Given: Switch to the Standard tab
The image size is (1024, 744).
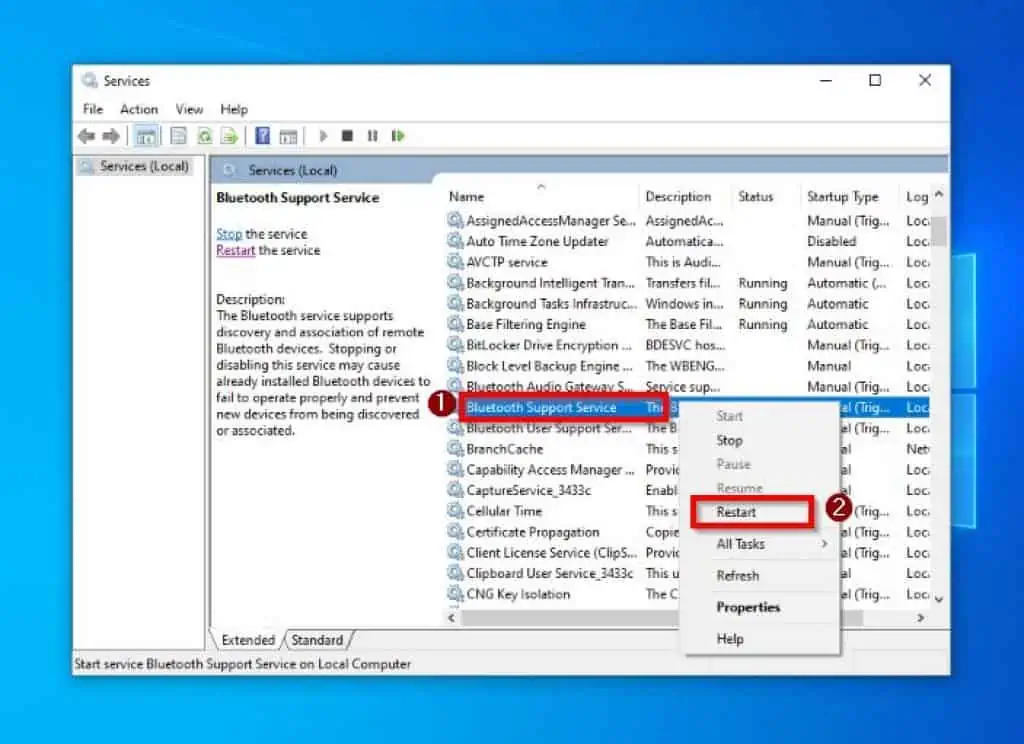Looking at the screenshot, I should point(317,640).
